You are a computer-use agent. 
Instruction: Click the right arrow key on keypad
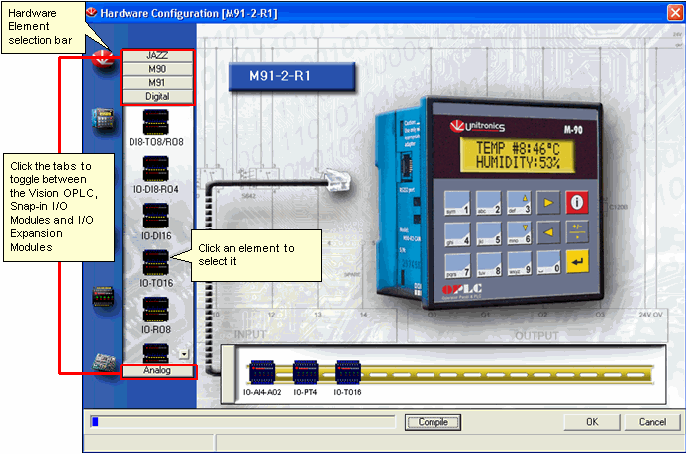coord(548,202)
